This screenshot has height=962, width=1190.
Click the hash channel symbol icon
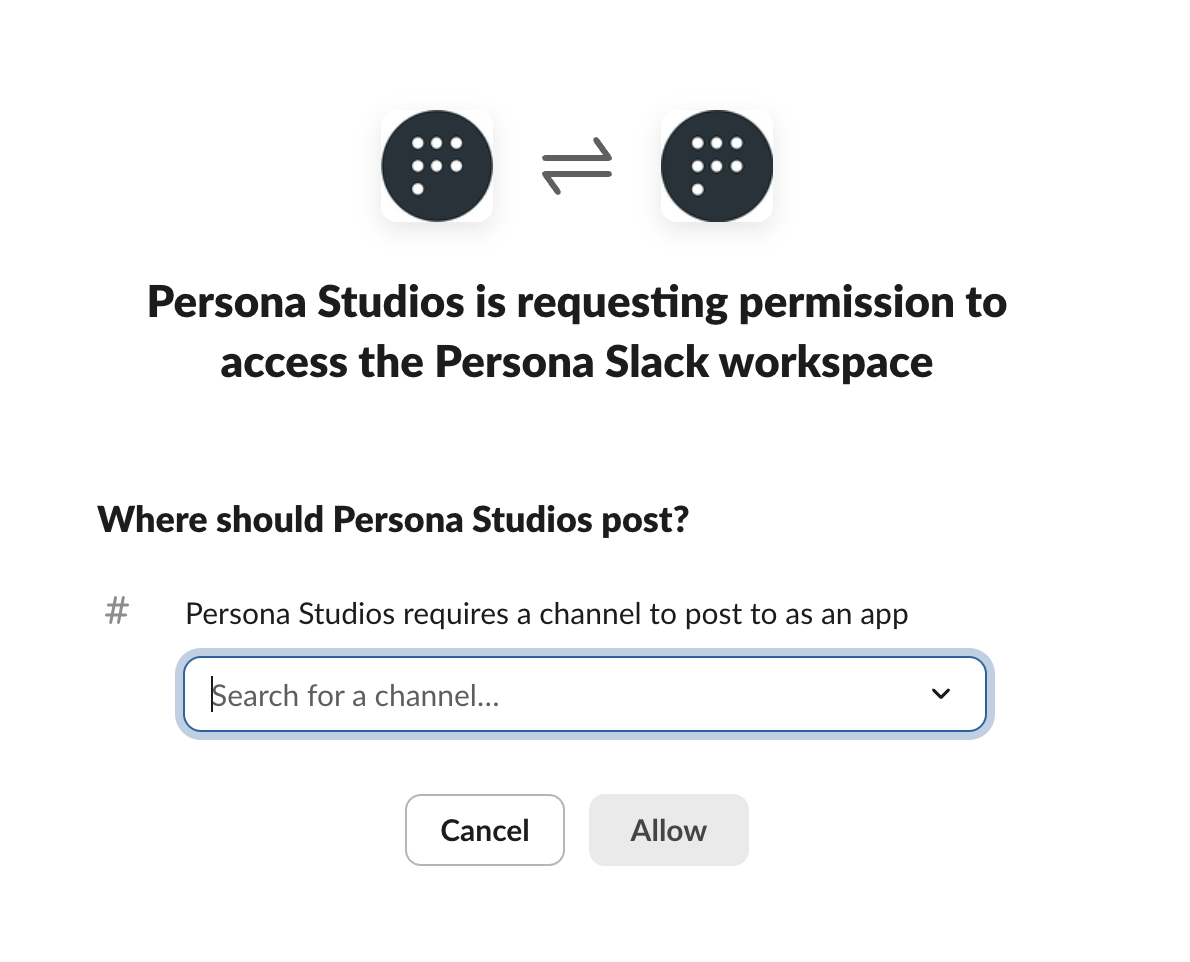click(x=117, y=610)
